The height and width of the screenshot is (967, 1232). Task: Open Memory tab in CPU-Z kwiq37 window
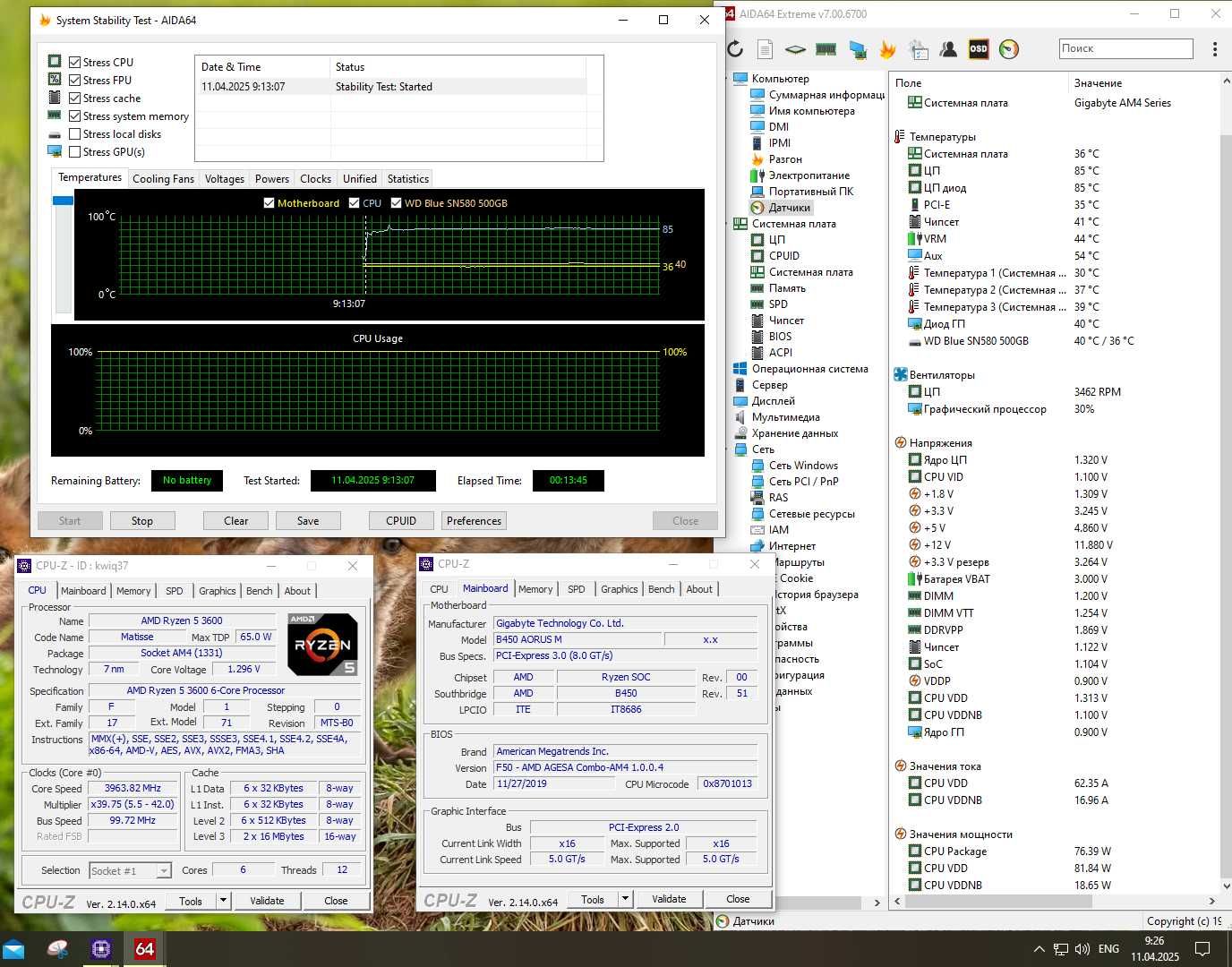click(133, 591)
